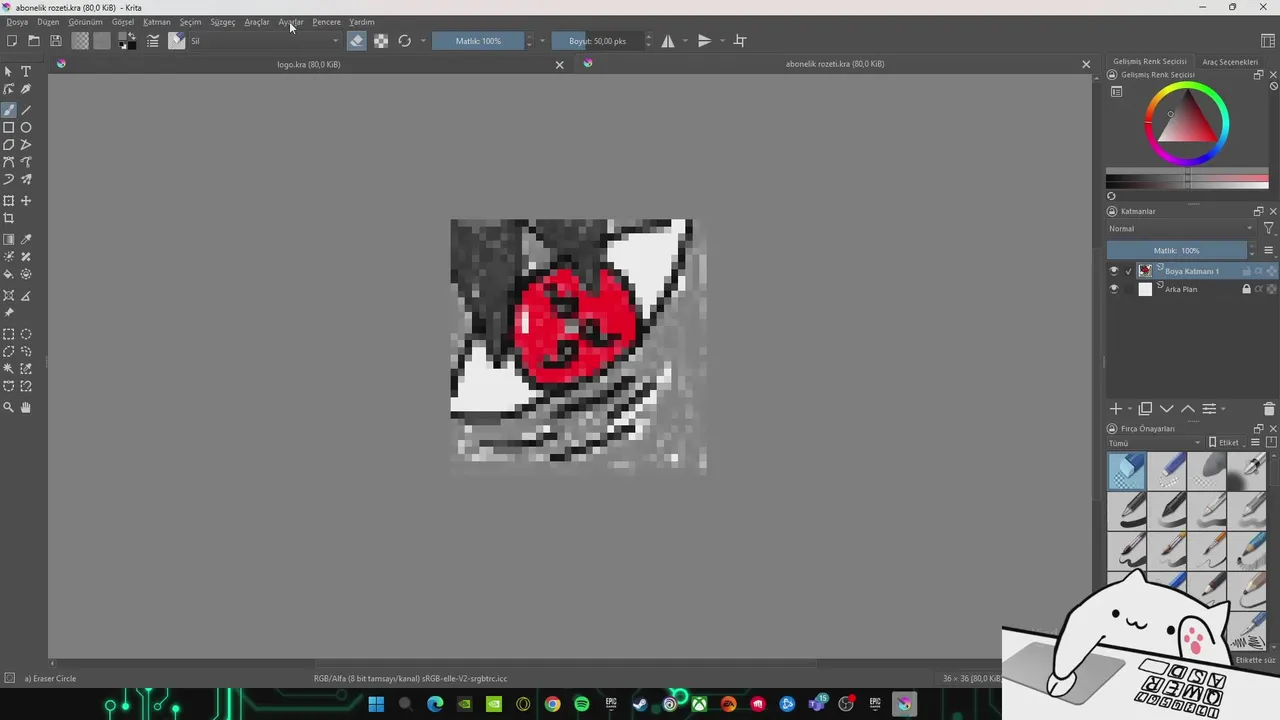The image size is (1280, 720).
Task: Select the Gradient tool
Action: tap(9, 240)
